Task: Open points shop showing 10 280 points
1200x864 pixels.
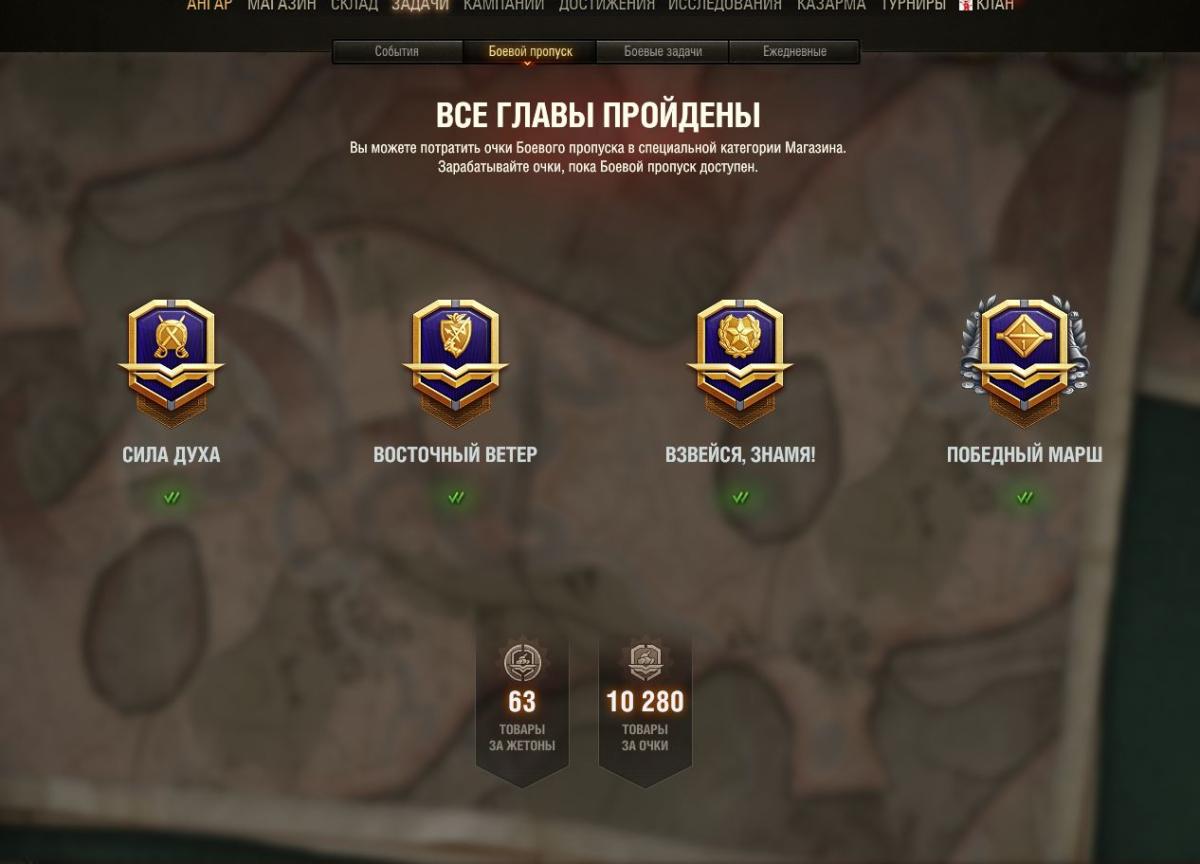Action: click(x=645, y=707)
